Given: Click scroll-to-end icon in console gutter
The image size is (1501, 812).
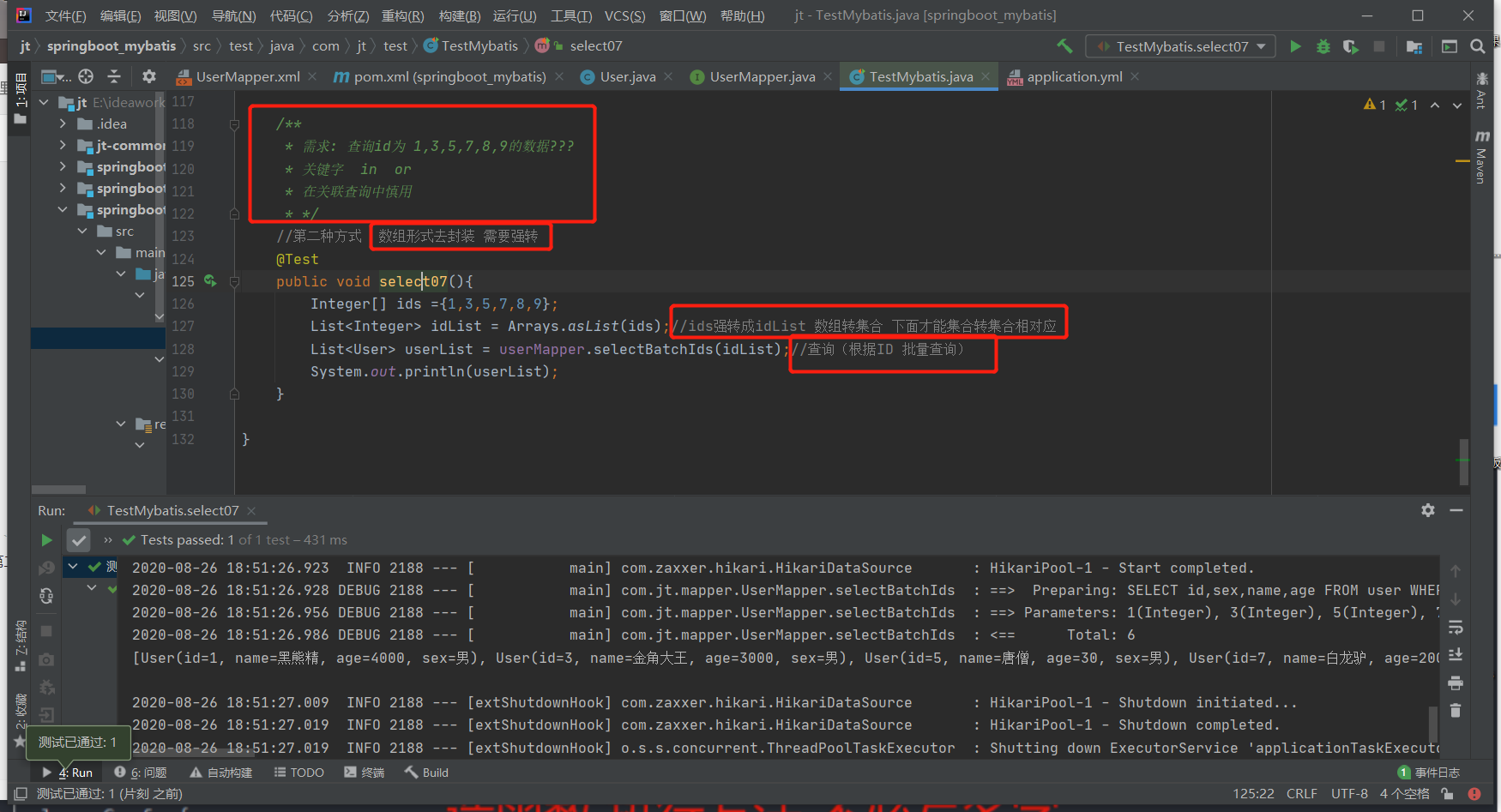Looking at the screenshot, I should click(x=1456, y=655).
